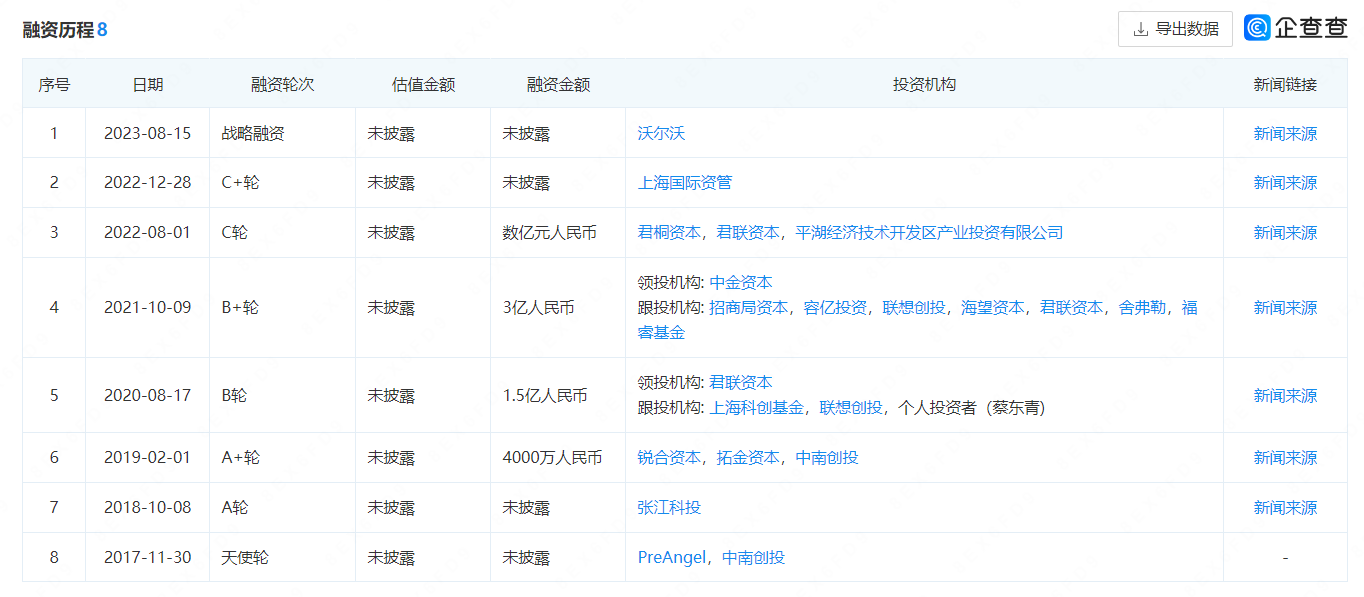This screenshot has height=597, width=1364.
Task: Open 新闻来源 for A+轮 row
Action: tap(1285, 458)
